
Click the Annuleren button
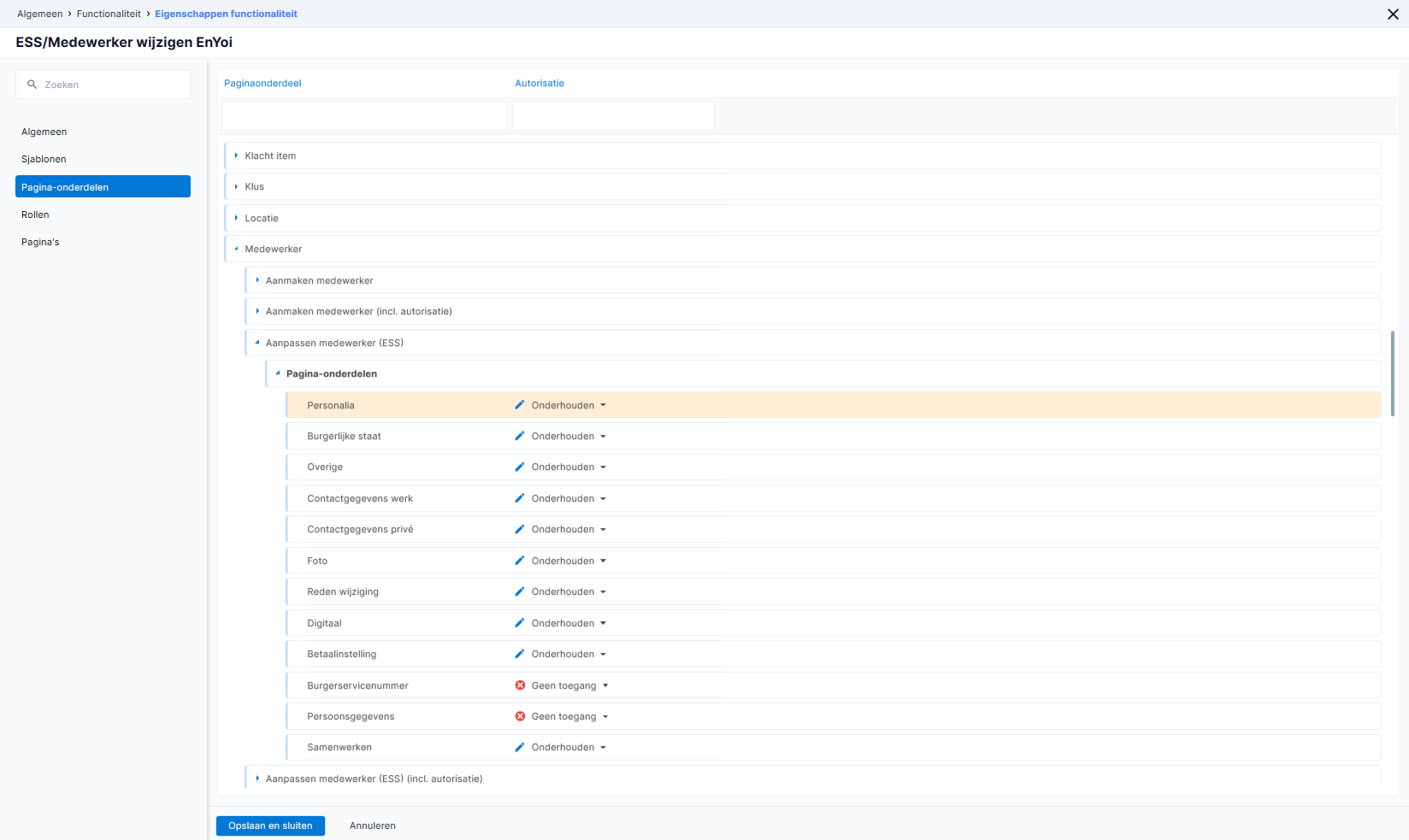pyautogui.click(x=373, y=825)
